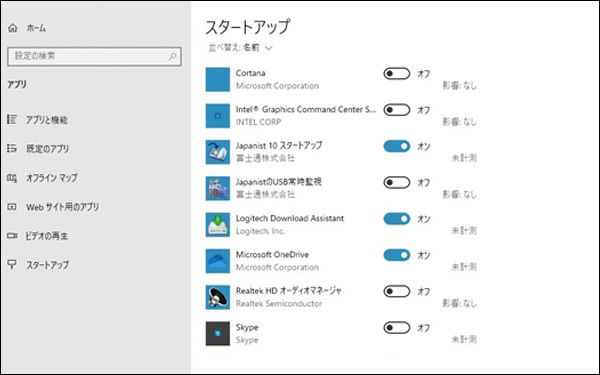Click the スタートアップ page heading

tap(248, 27)
